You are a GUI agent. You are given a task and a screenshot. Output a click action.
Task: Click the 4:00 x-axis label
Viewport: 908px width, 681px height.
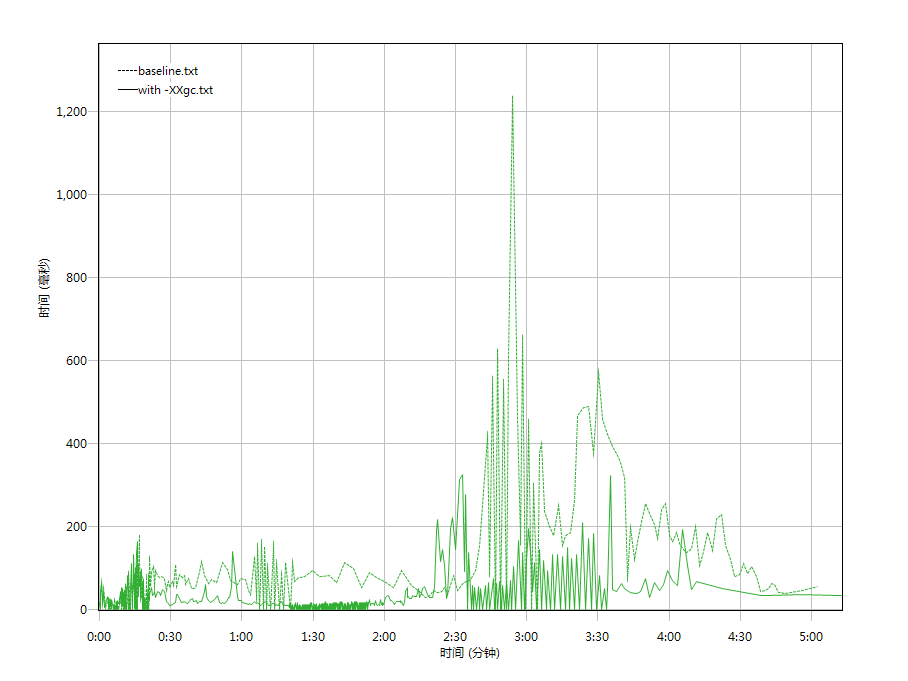[669, 637]
